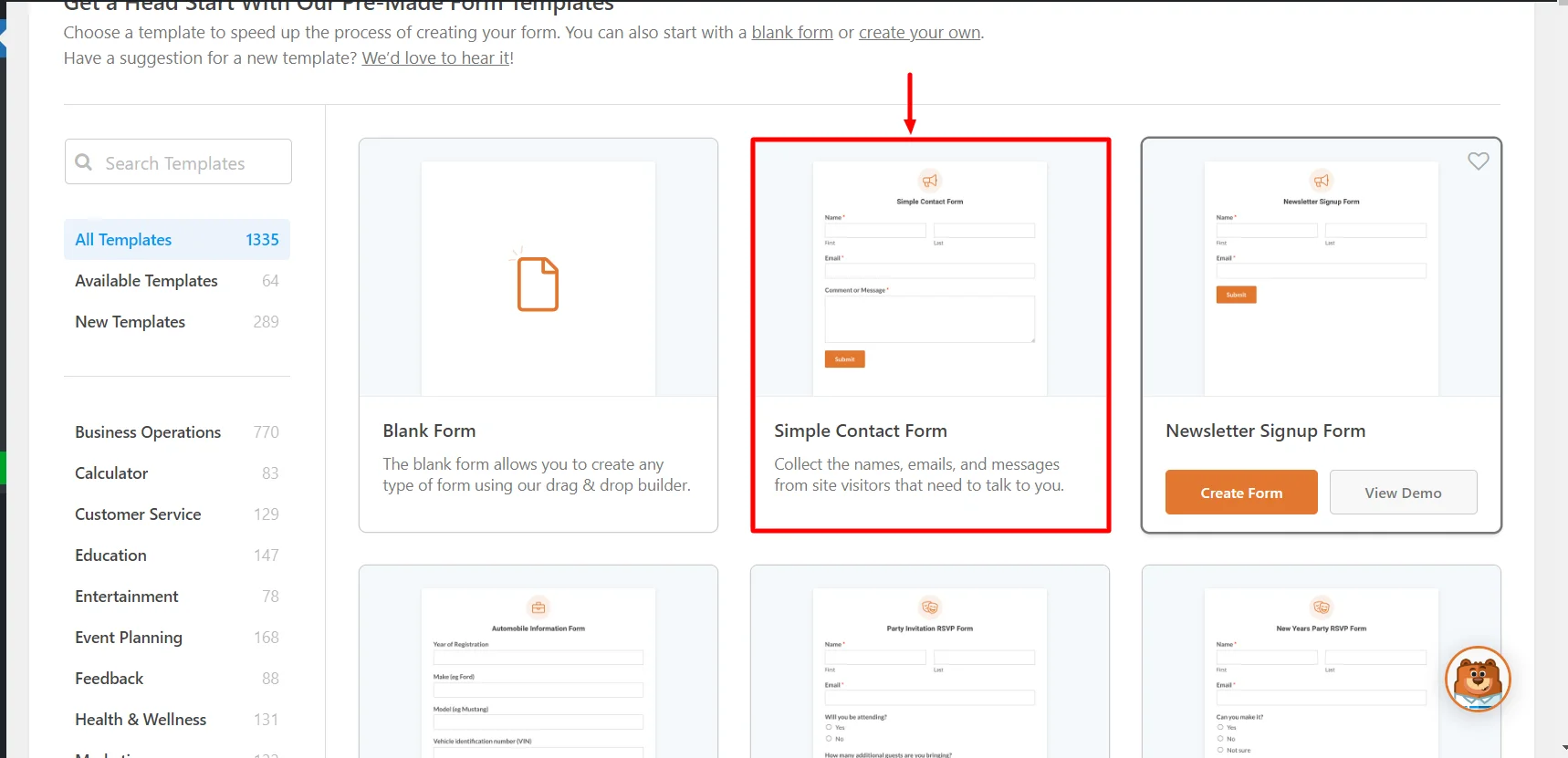The image size is (1568, 758).
Task: Focus the Search Templates input field
Action: (x=178, y=161)
